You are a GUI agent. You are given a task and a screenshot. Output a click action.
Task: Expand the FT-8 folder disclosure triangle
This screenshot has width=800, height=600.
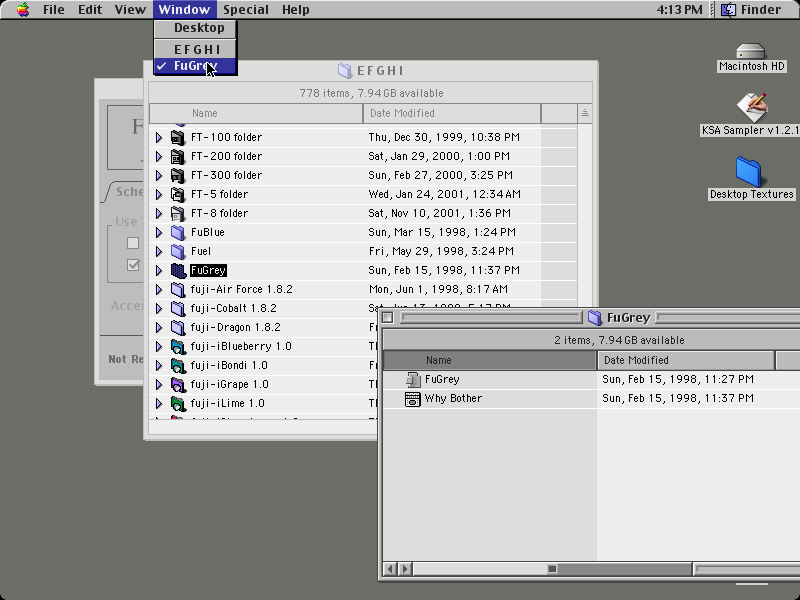click(159, 213)
